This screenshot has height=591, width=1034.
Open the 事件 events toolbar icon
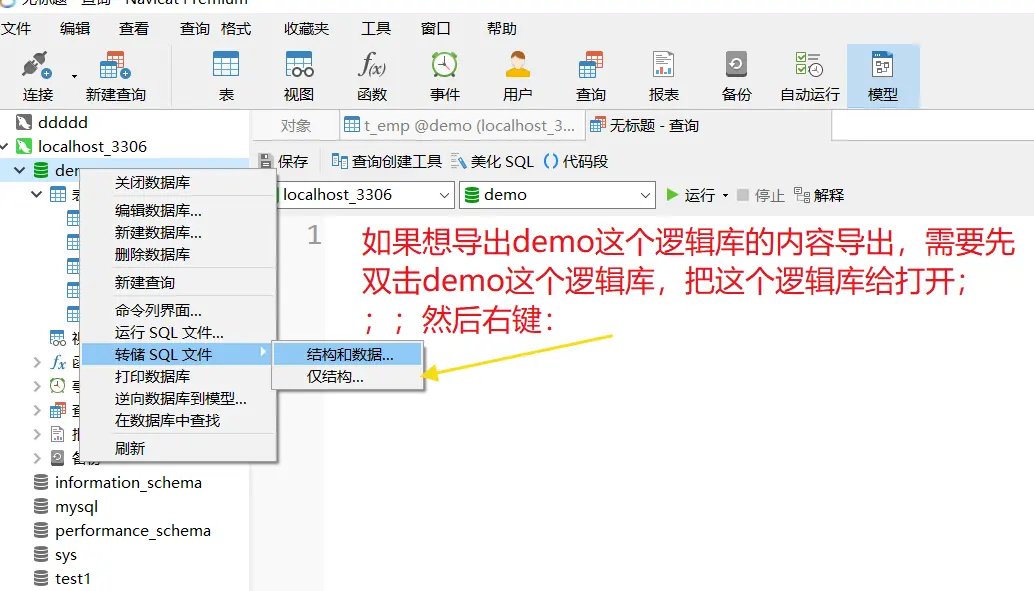pyautogui.click(x=444, y=76)
